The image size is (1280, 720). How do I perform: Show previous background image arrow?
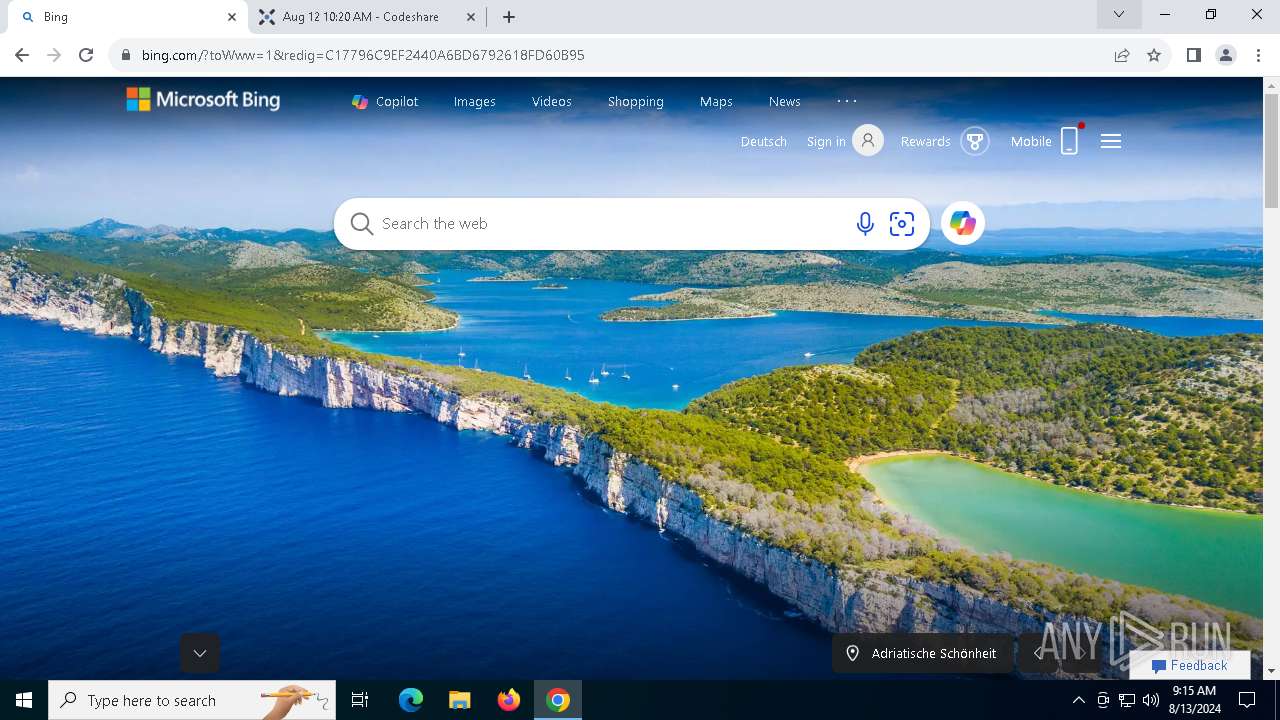(x=1039, y=653)
